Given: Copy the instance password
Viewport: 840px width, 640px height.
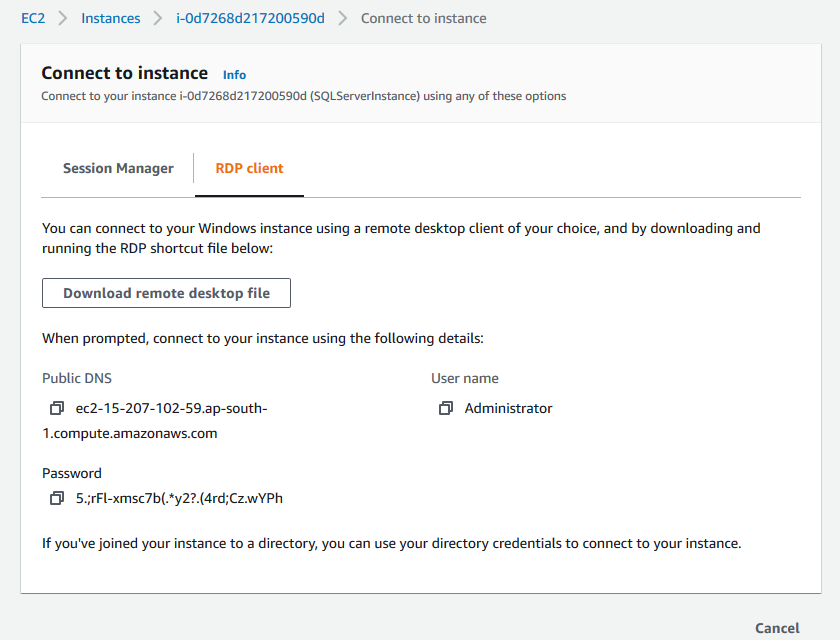Looking at the screenshot, I should point(56,499).
